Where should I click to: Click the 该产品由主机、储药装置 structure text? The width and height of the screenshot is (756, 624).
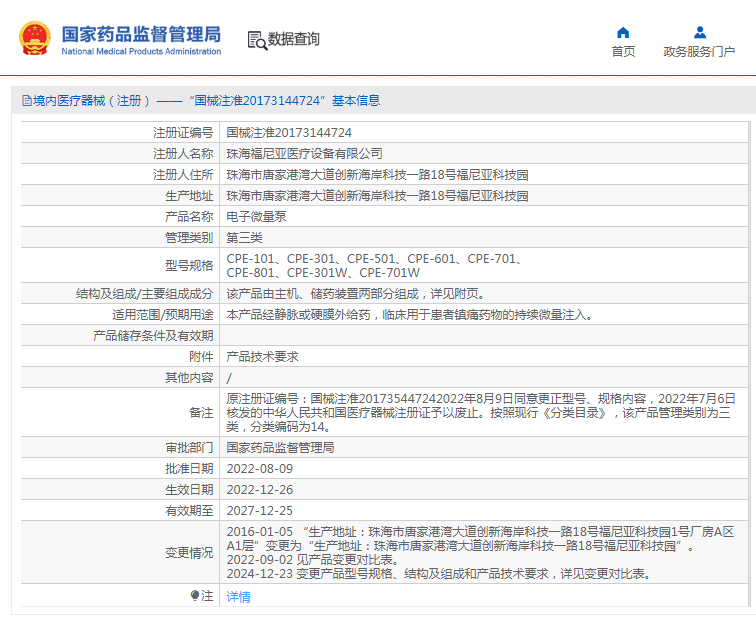356,294
